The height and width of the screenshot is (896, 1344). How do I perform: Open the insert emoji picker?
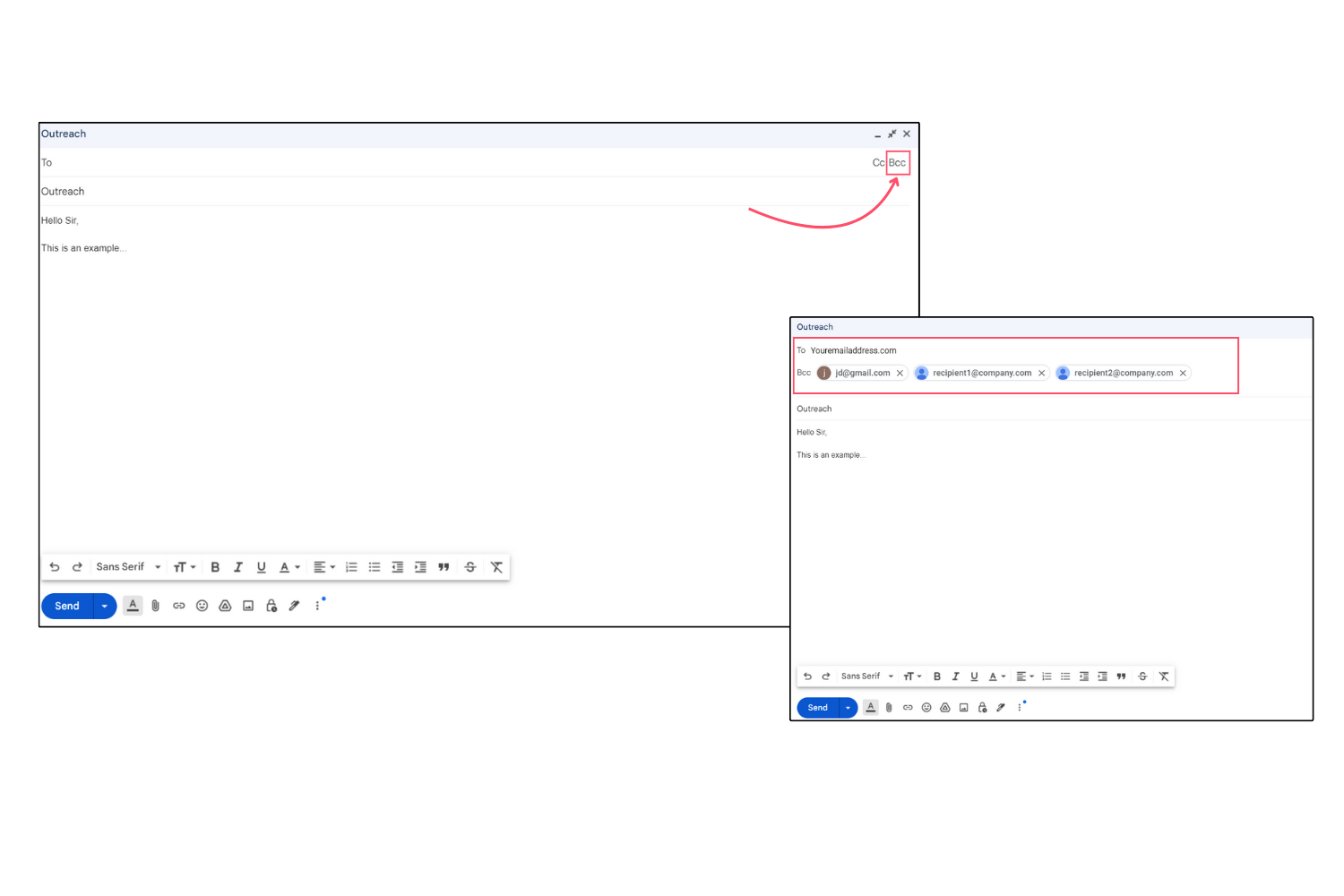[202, 606]
